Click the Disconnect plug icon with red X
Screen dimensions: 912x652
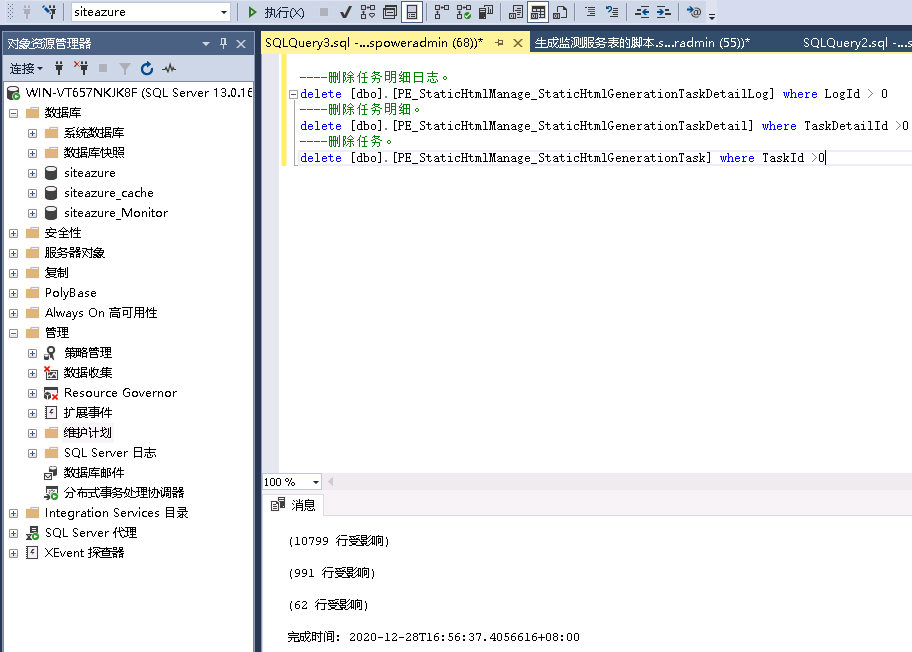tap(81, 68)
